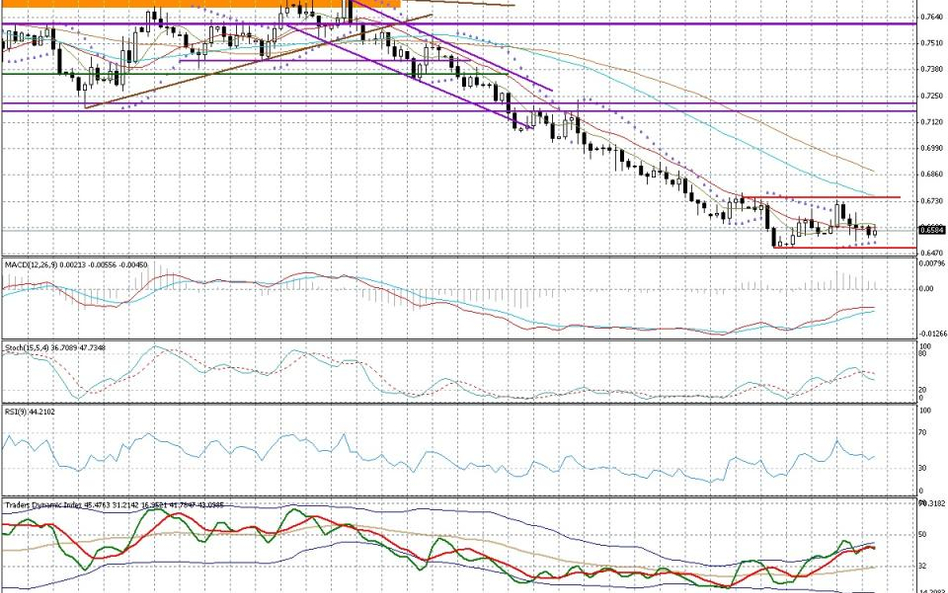Image resolution: width=948 pixels, height=593 pixels.
Task: Click the 0.6470 price axis label
Action: (932, 253)
